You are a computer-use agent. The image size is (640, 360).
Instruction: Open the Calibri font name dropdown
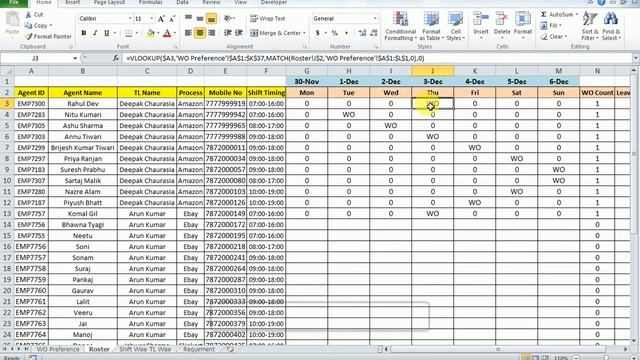point(130,19)
